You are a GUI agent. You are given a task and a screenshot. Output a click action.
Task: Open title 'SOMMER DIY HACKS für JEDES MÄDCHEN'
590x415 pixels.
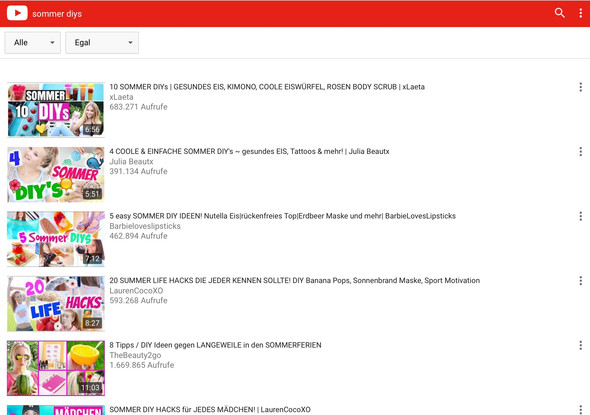point(210,409)
